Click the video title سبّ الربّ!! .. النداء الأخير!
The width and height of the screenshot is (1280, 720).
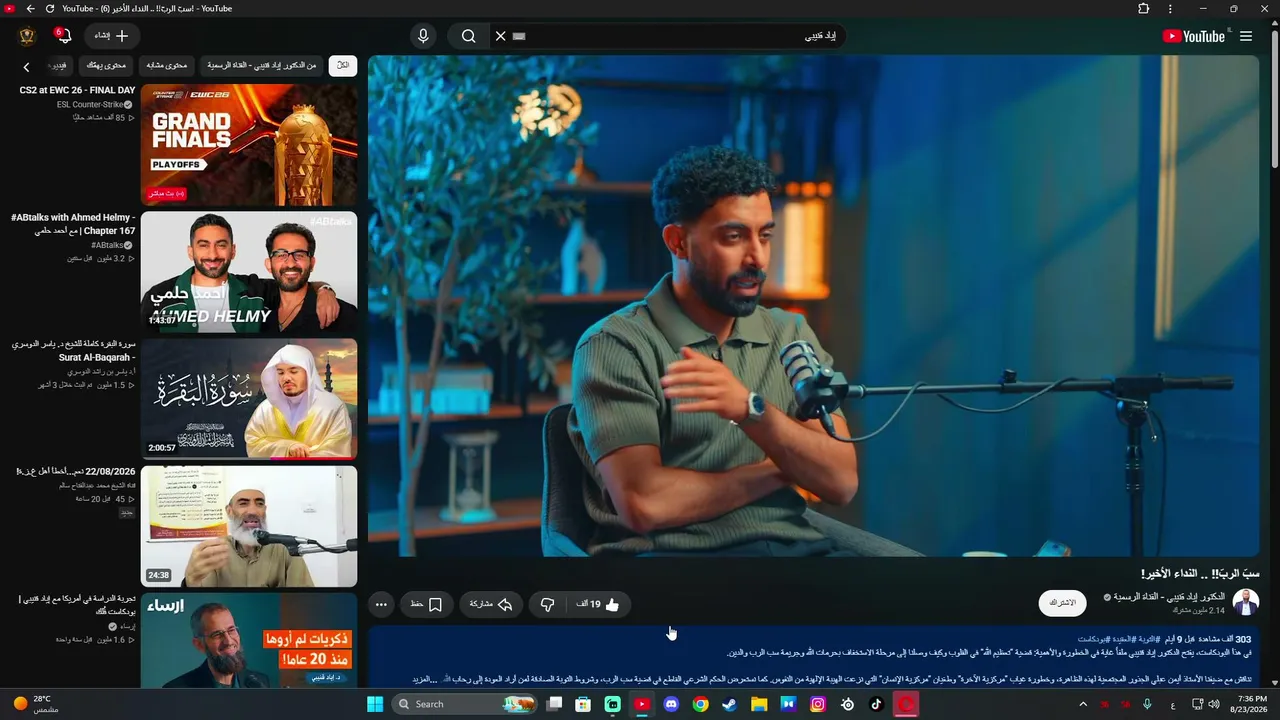[x=1200, y=573]
